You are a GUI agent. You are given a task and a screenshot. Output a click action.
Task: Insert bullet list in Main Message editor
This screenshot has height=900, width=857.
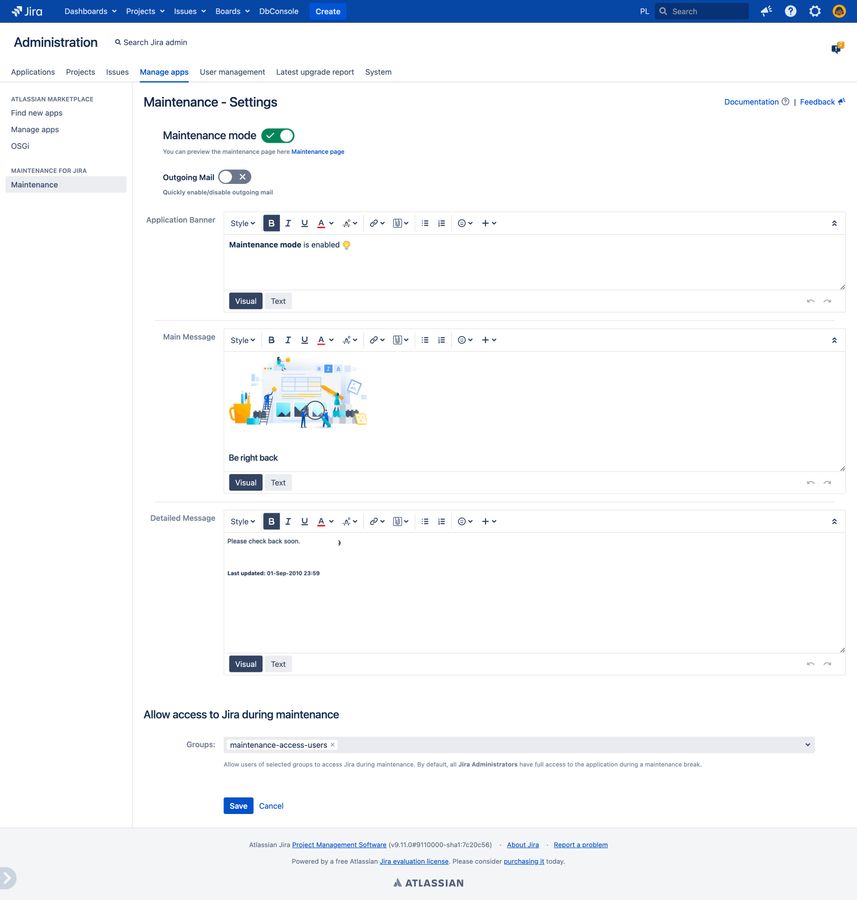pos(425,340)
